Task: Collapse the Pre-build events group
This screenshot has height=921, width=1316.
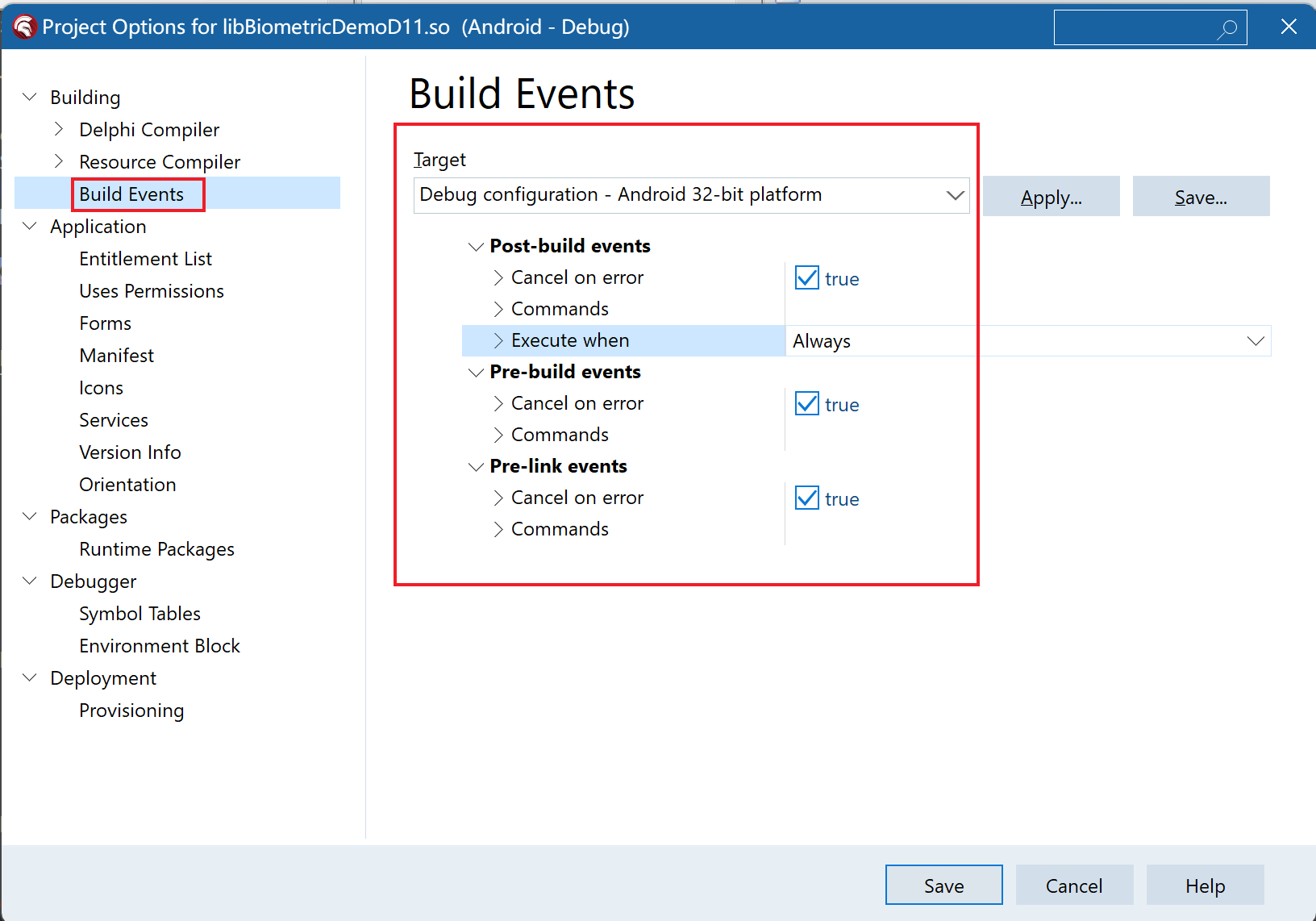Action: (x=476, y=372)
